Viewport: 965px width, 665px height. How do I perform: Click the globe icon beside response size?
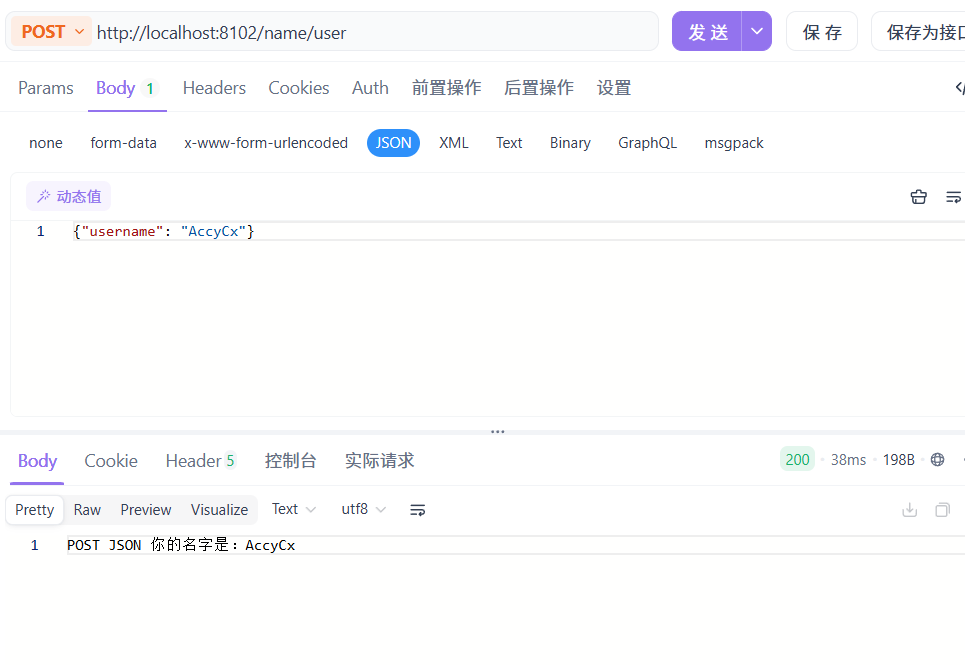click(937, 459)
